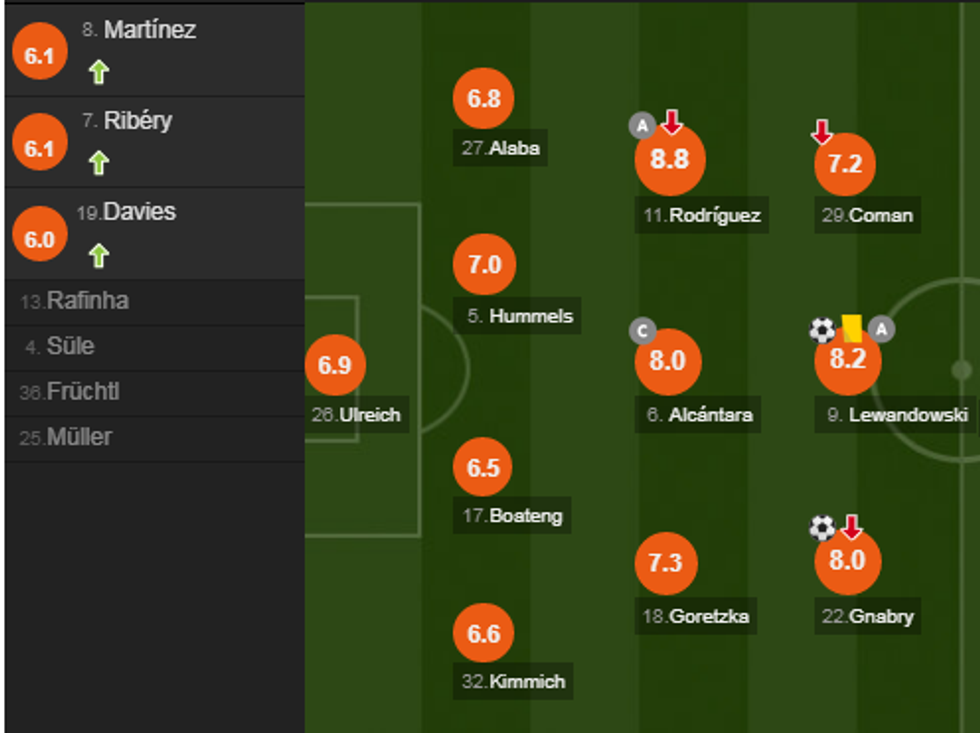
Task: Click the green sub-on arrow under Ribéry
Action: (x=98, y=162)
